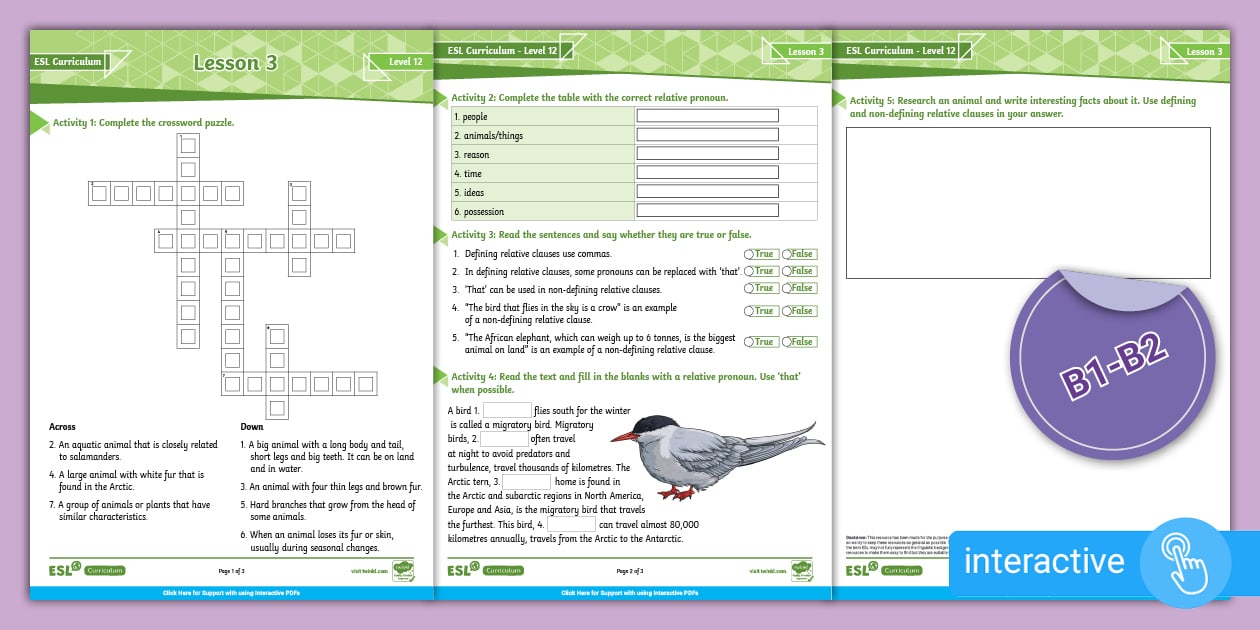Click the Twinkl logo on page 1
The image size is (1260, 630).
coord(404,570)
